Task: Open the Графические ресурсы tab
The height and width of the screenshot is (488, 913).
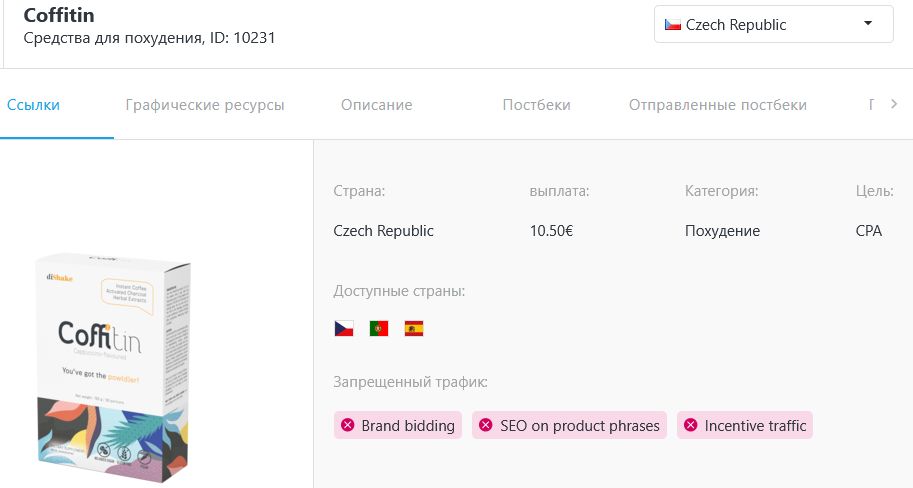Action: click(205, 105)
